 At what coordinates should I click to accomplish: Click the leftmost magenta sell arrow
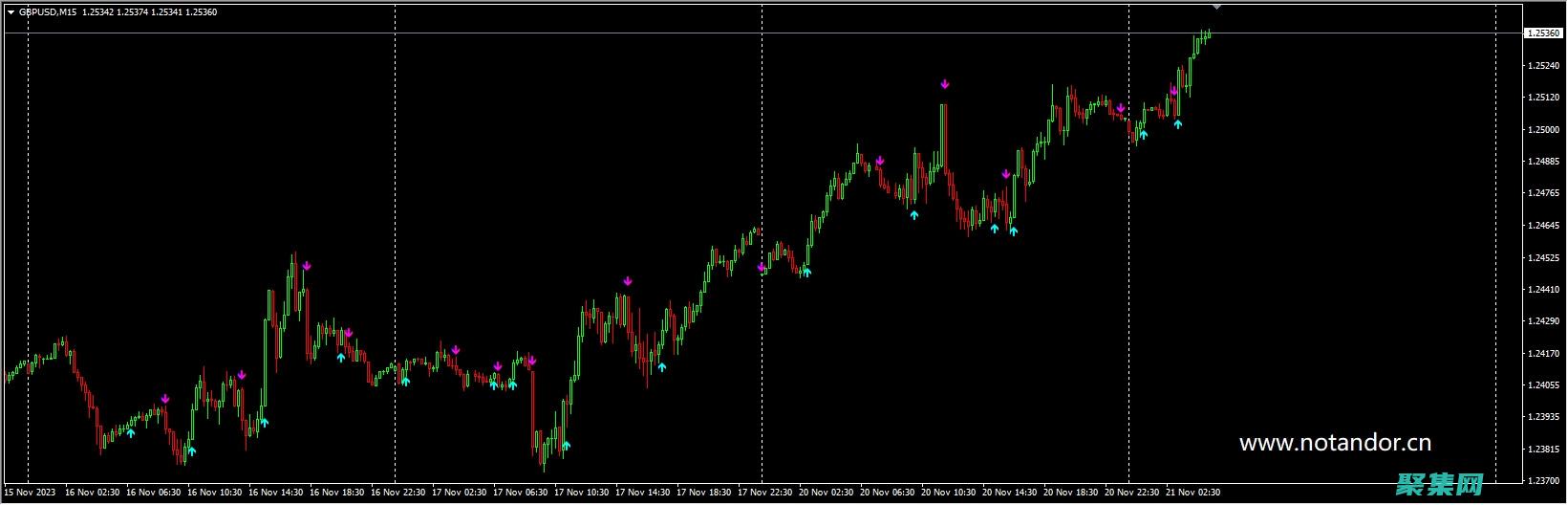pyautogui.click(x=165, y=399)
